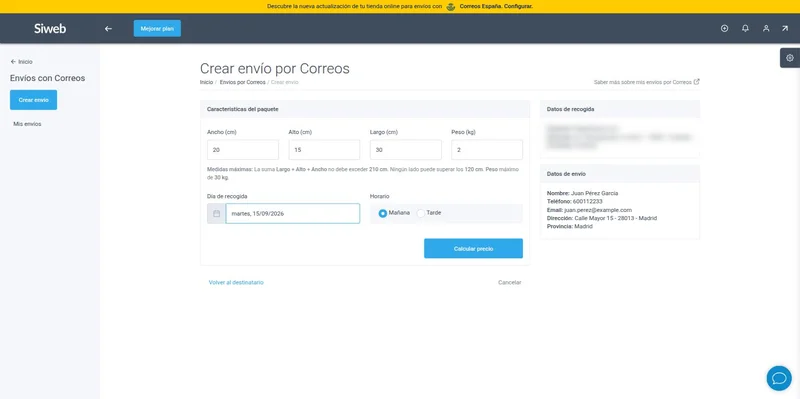
Task: Open the notifications bell
Action: pyautogui.click(x=745, y=29)
